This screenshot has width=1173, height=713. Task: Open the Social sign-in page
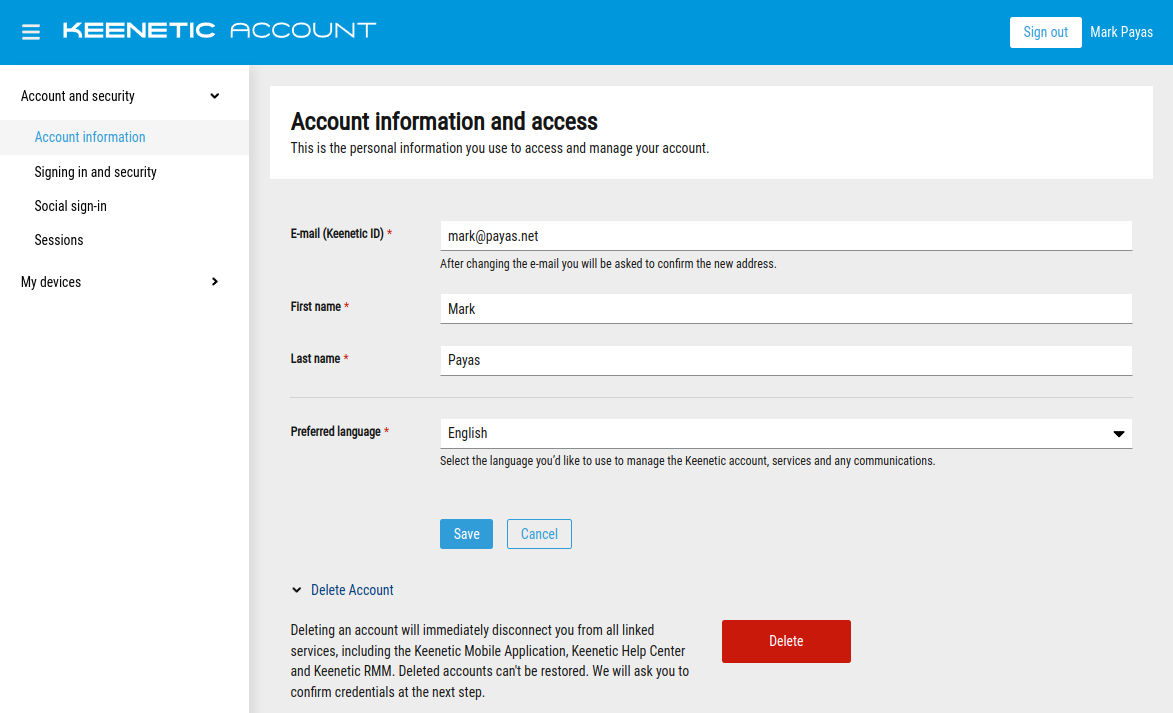point(70,206)
